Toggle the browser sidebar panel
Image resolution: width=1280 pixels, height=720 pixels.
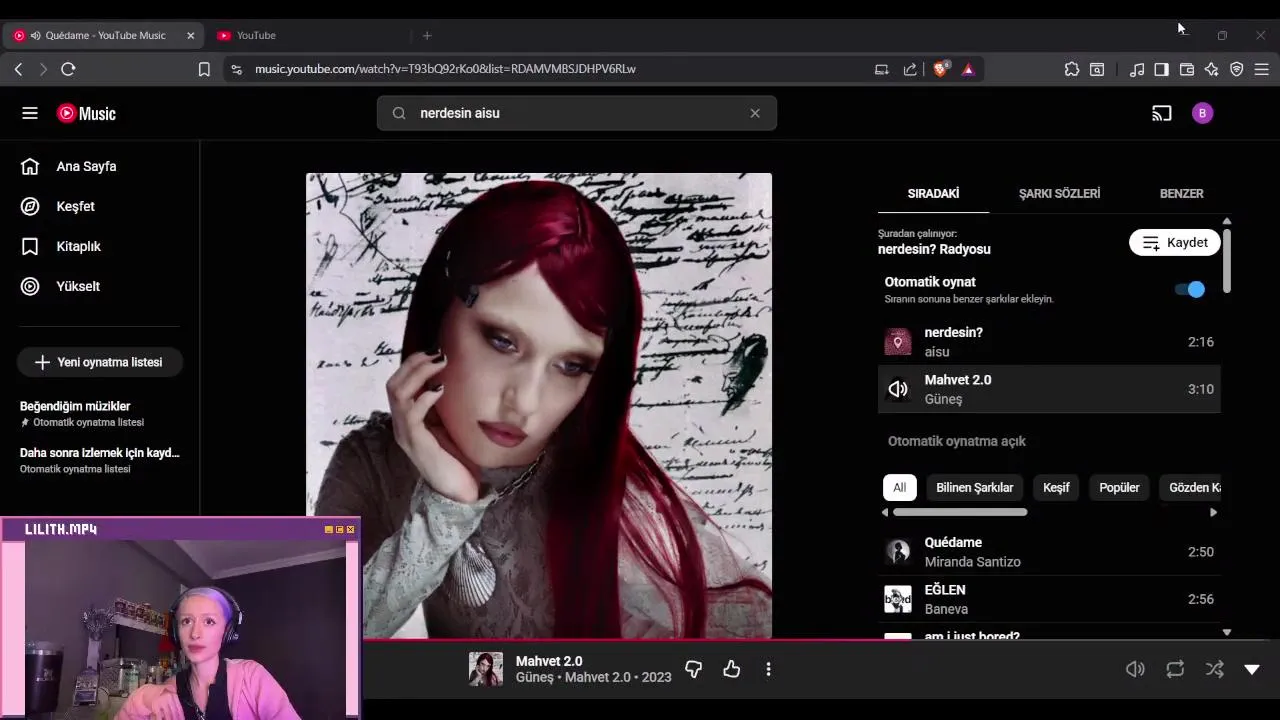[1161, 69]
